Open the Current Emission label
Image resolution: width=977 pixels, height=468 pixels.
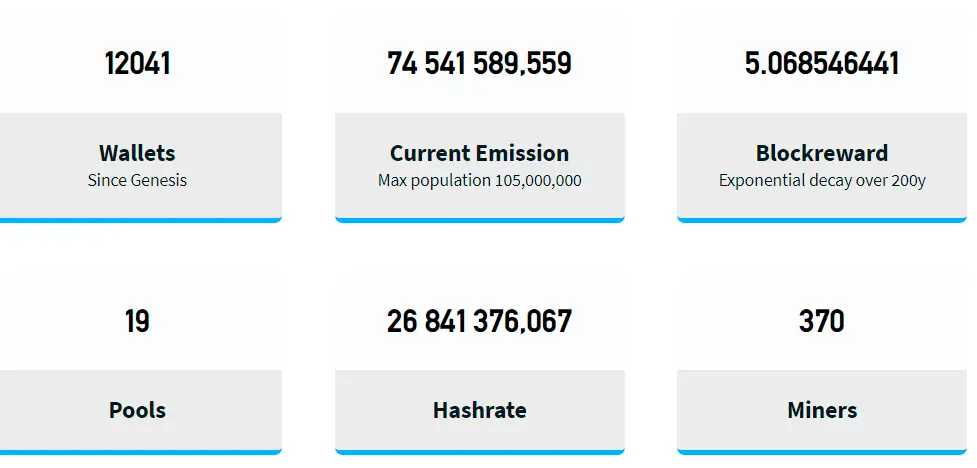479,153
